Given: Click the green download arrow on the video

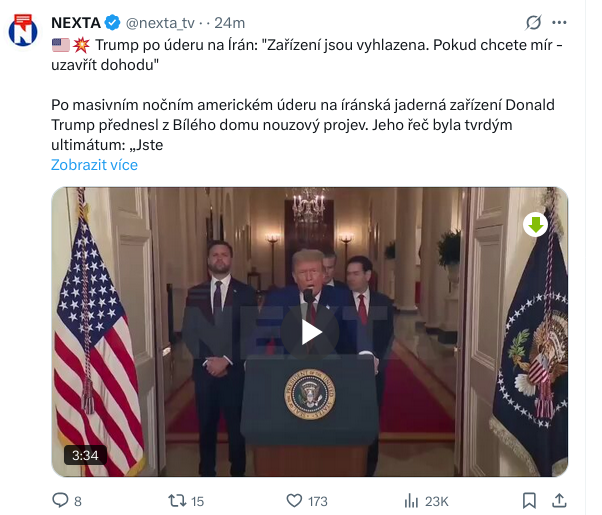Looking at the screenshot, I should click(x=535, y=225).
